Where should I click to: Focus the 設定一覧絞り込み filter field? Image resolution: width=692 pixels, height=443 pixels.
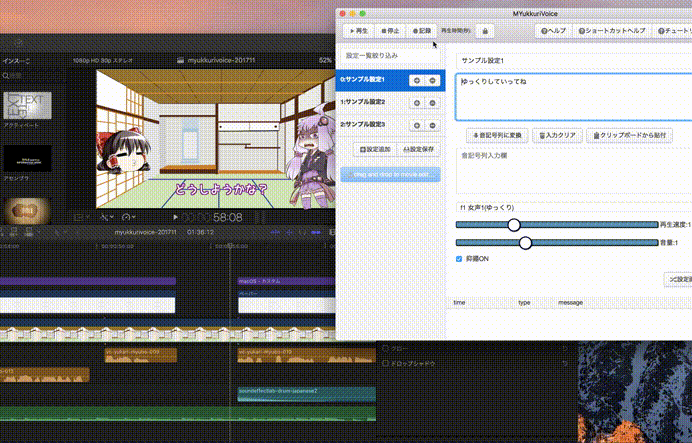point(390,56)
